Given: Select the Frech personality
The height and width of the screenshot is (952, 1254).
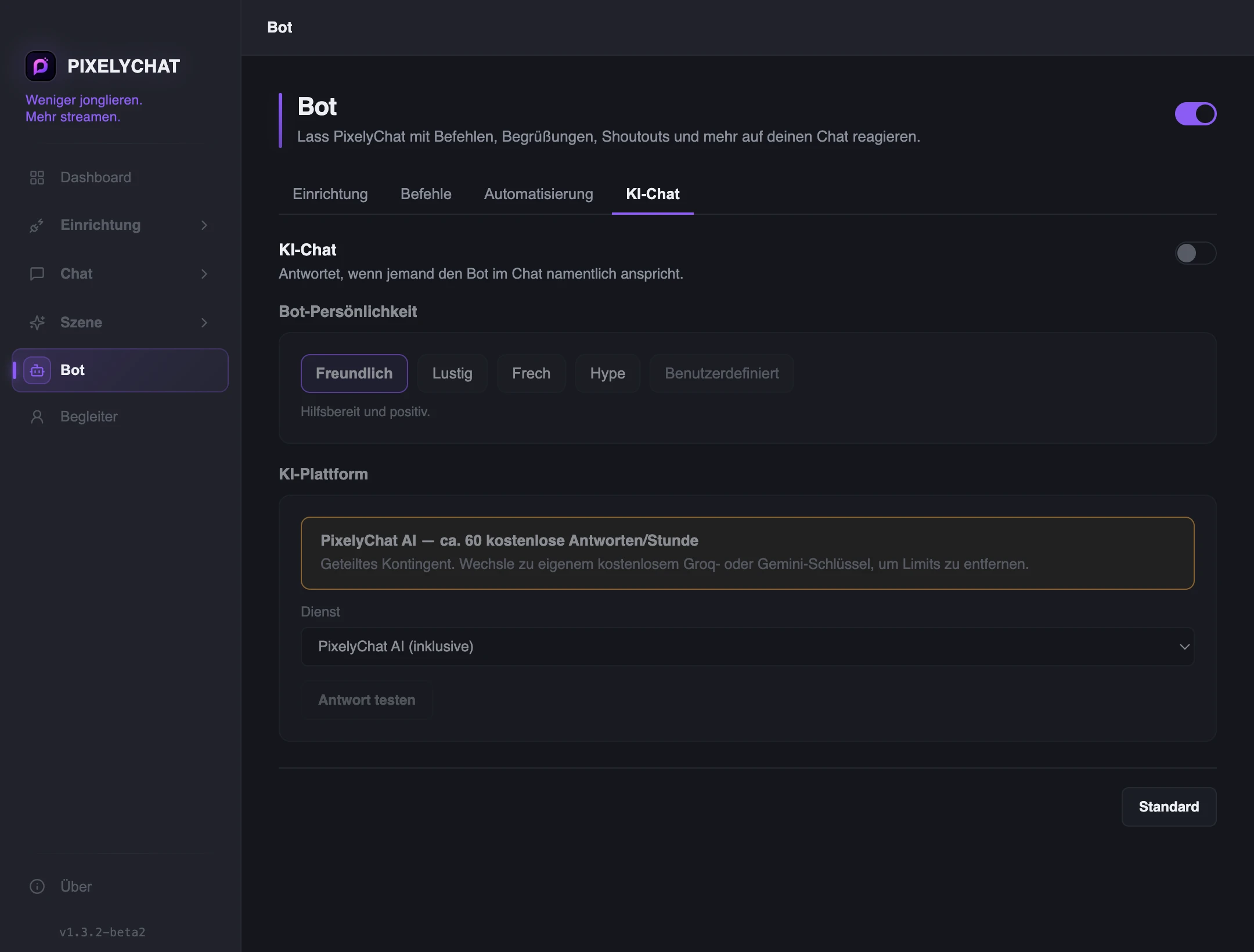Looking at the screenshot, I should [x=531, y=373].
